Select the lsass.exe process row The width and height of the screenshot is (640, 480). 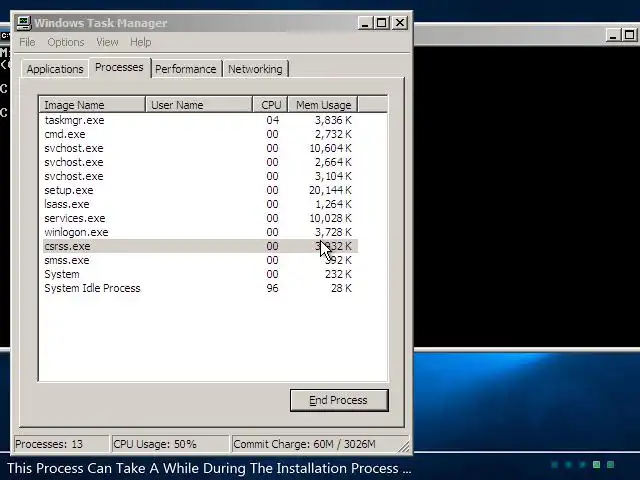(x=200, y=204)
